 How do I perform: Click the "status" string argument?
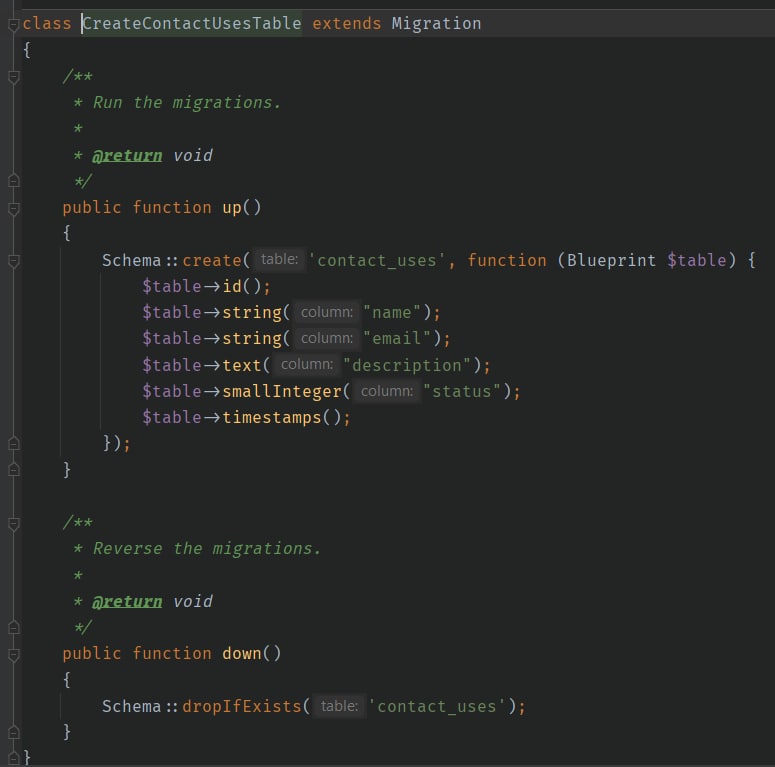(x=462, y=391)
